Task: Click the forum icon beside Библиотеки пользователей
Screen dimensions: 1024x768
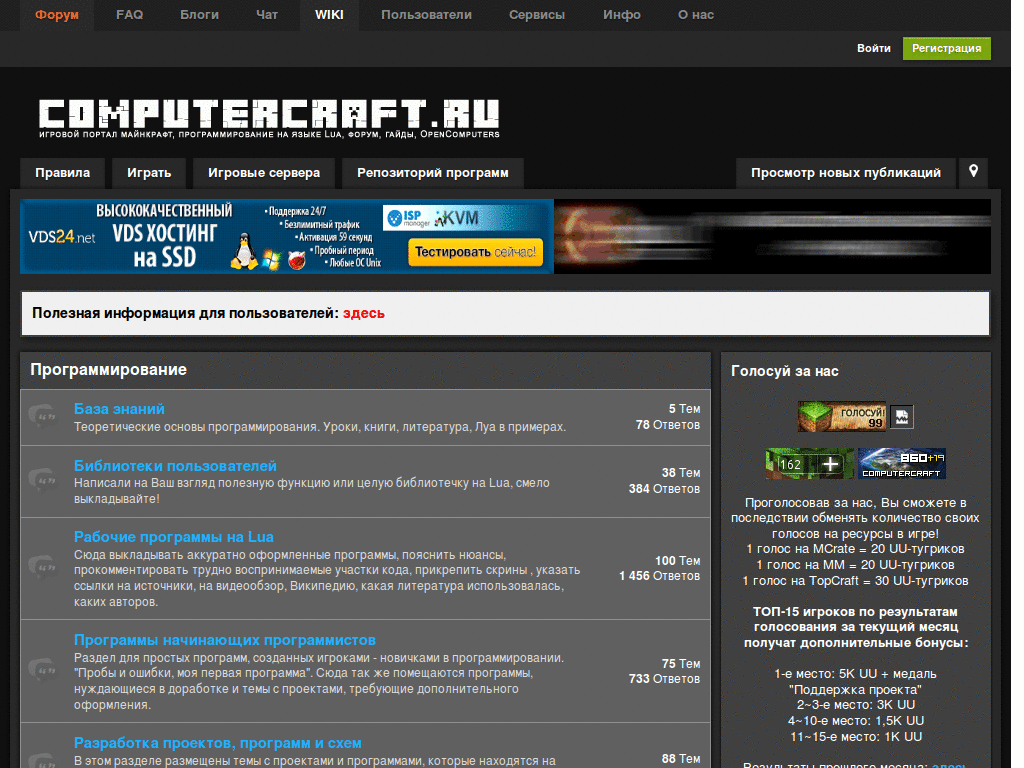Action: click(x=44, y=481)
